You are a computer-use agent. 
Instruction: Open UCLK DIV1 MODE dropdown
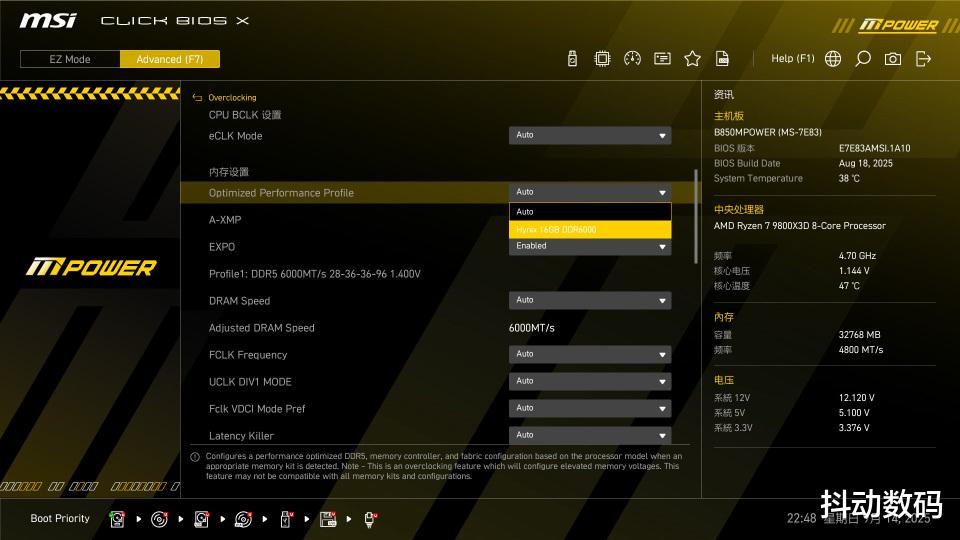click(x=590, y=381)
